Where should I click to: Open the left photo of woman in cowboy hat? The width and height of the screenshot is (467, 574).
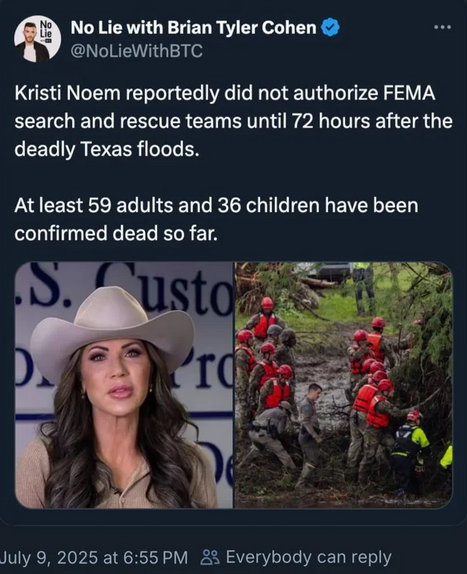coord(124,385)
